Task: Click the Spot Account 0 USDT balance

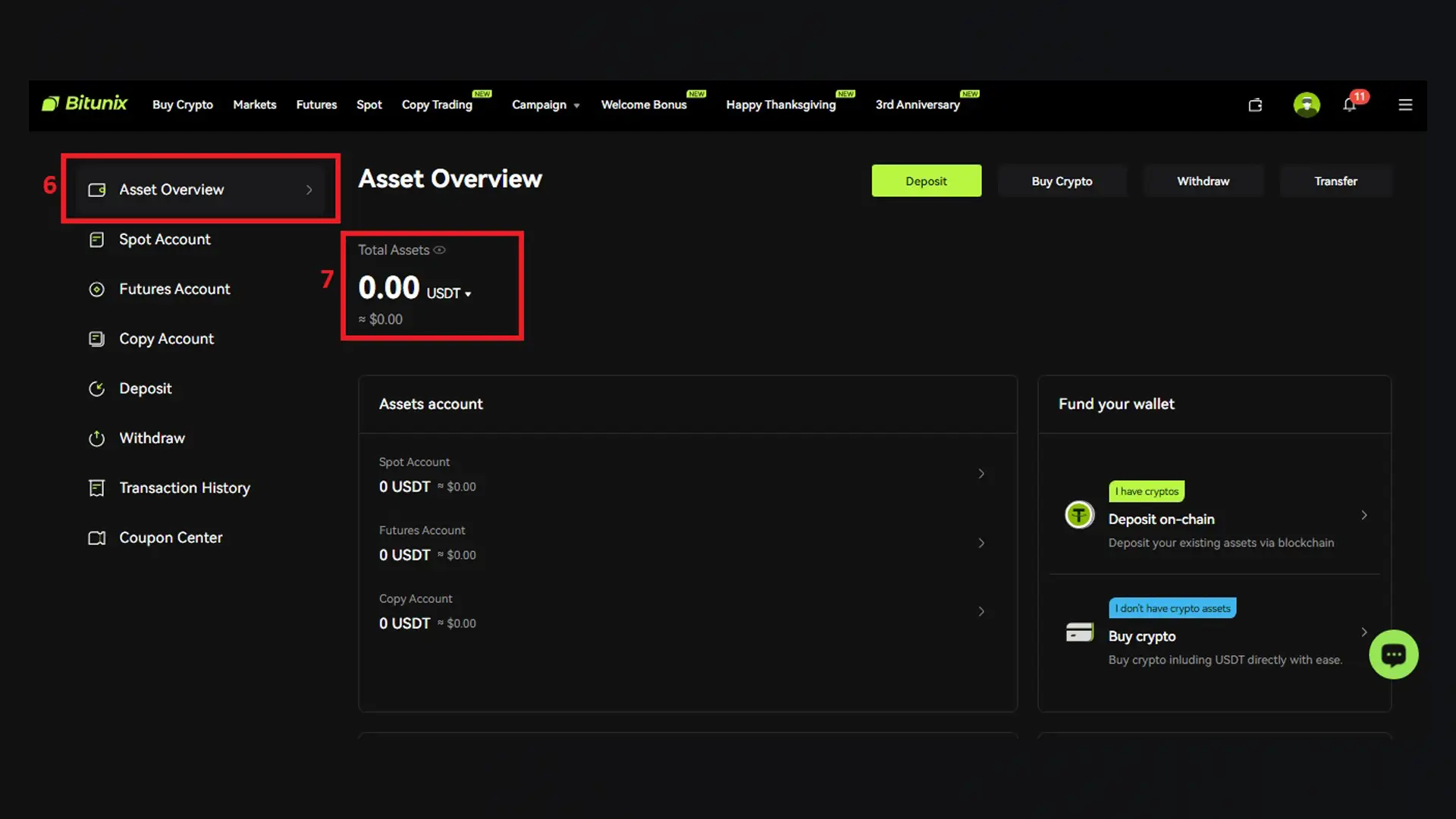Action: [405, 487]
